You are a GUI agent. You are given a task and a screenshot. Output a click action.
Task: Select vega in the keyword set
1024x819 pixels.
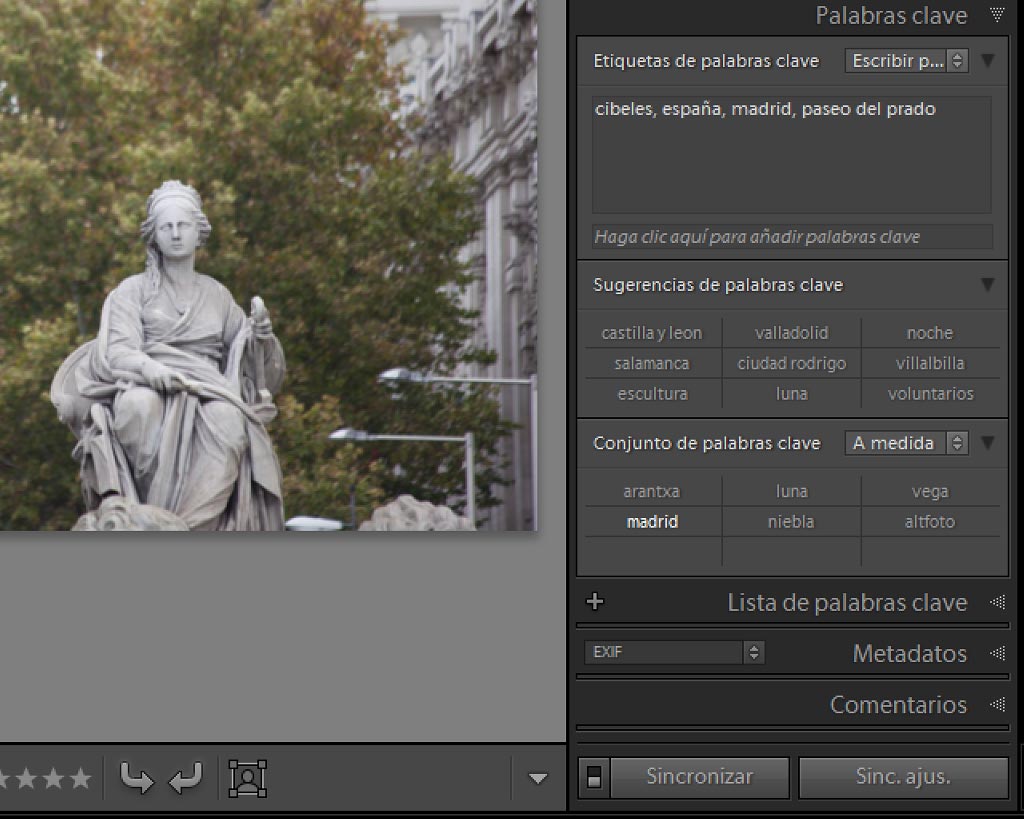pyautogui.click(x=930, y=491)
